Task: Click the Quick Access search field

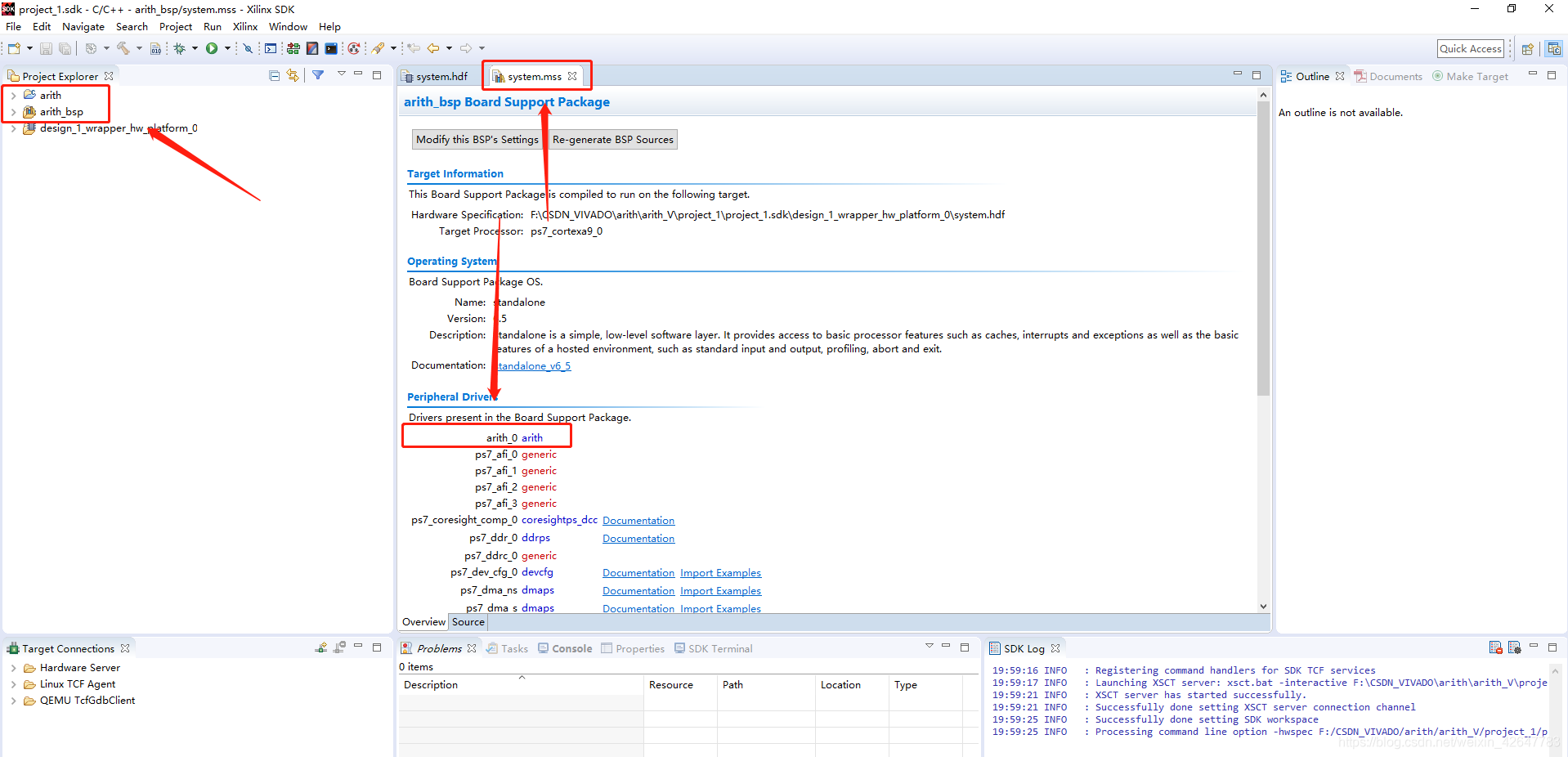Action: pyautogui.click(x=1470, y=48)
